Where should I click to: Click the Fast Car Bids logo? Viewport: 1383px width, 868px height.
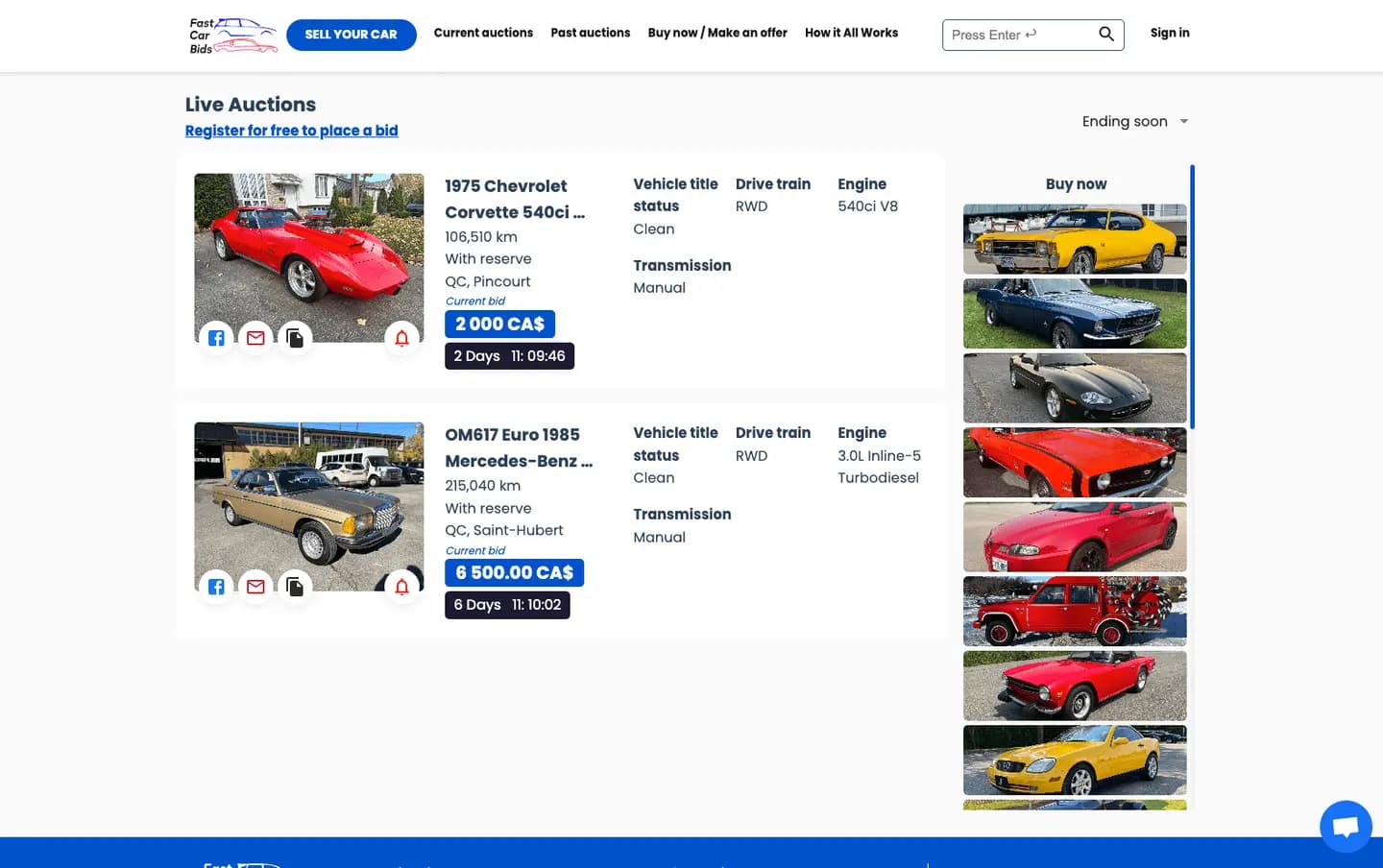click(x=231, y=35)
